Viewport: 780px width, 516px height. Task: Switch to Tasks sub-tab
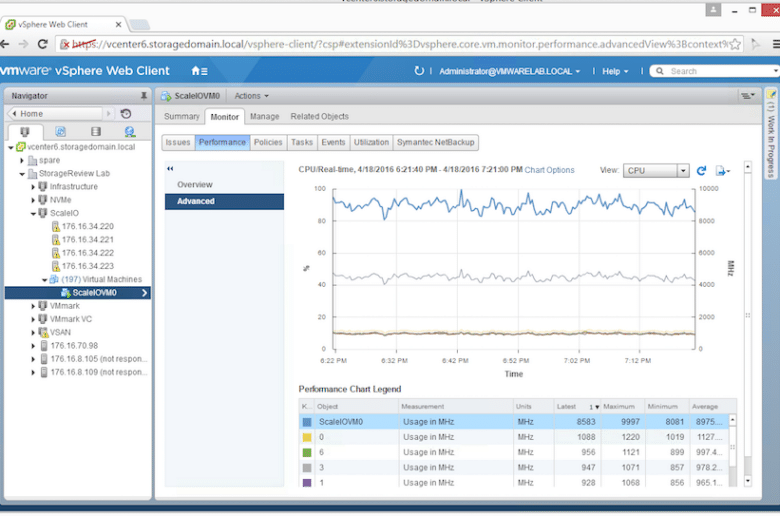(x=301, y=142)
